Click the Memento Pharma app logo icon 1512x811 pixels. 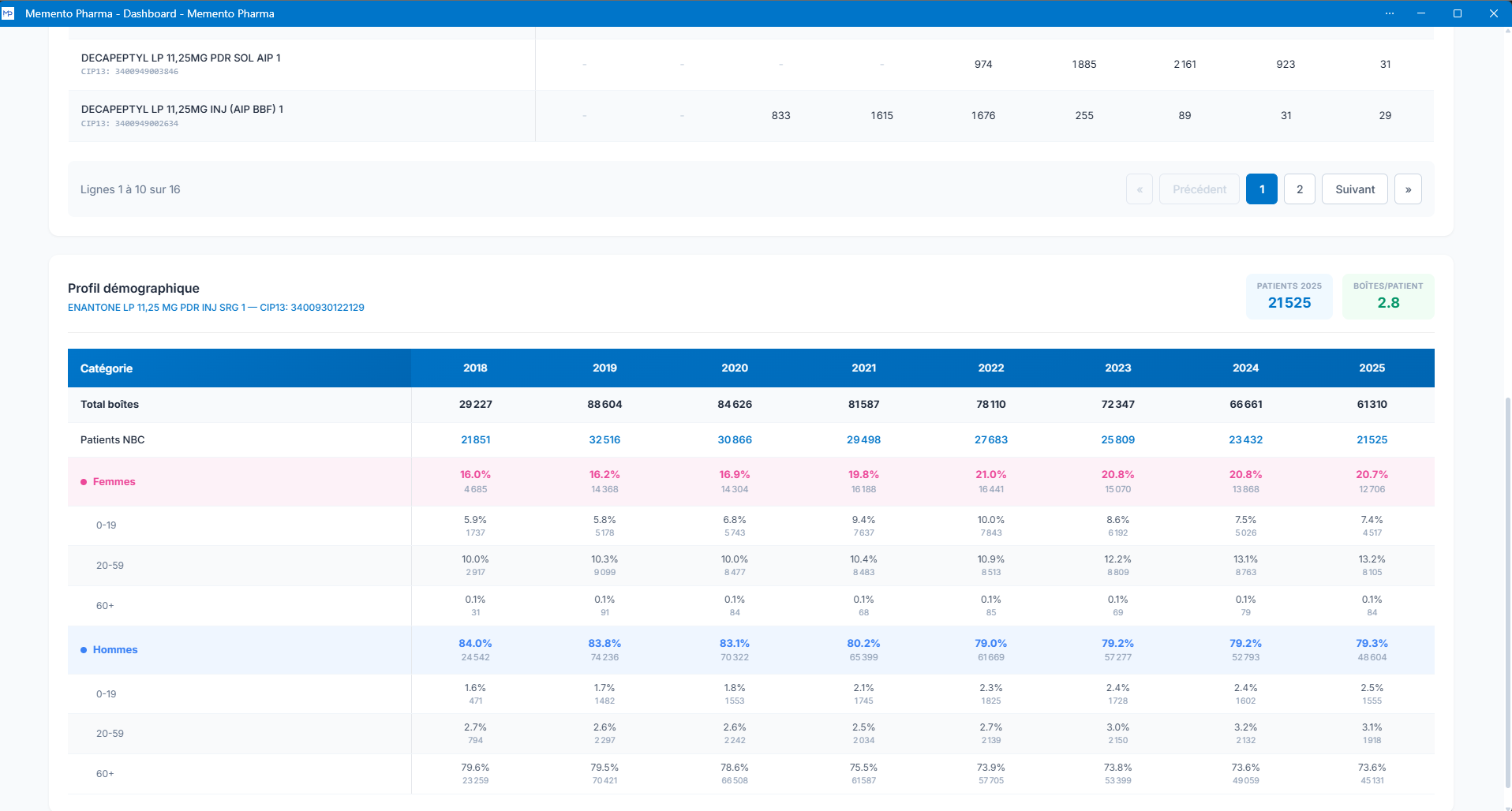(8, 13)
